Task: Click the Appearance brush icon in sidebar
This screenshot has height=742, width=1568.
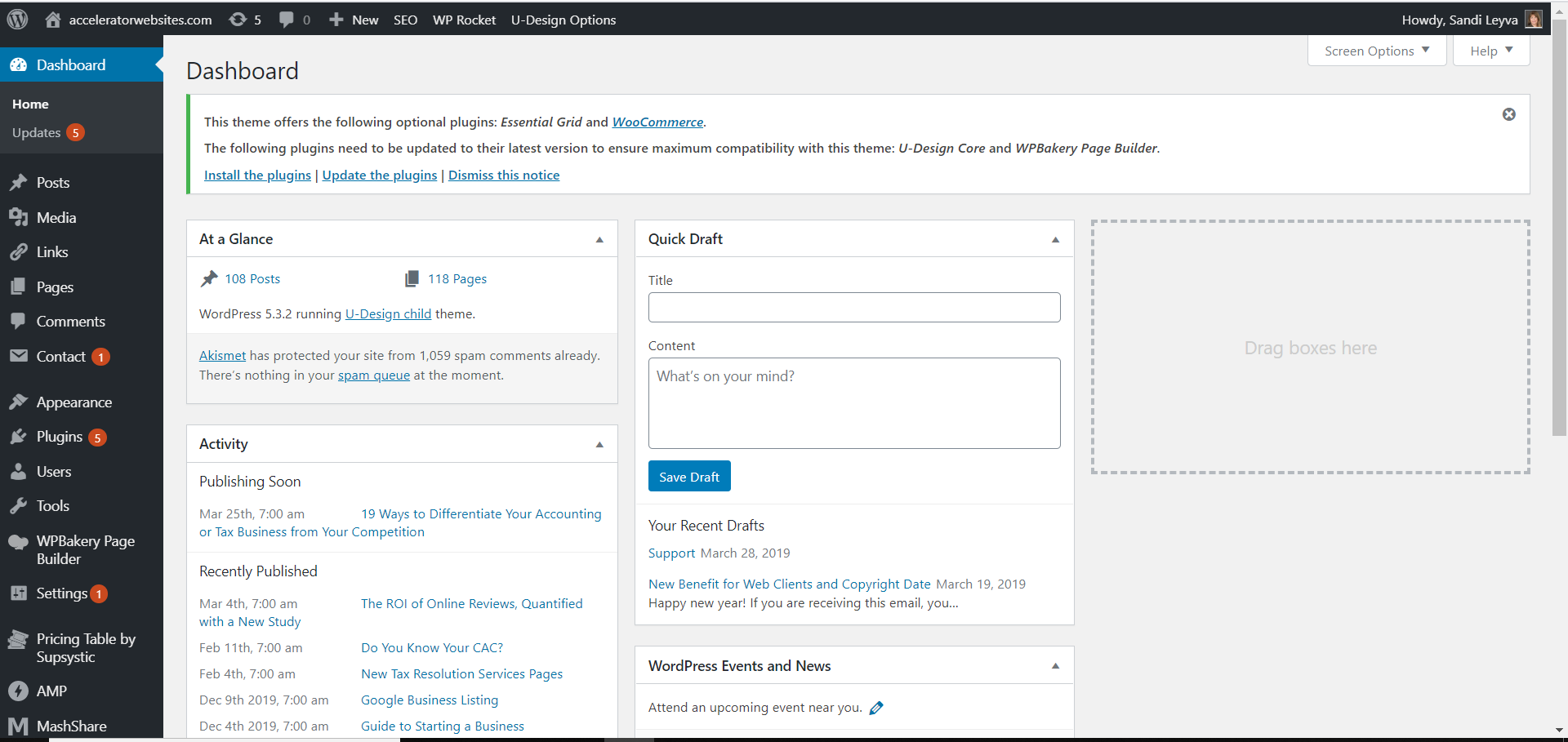Action: click(19, 402)
